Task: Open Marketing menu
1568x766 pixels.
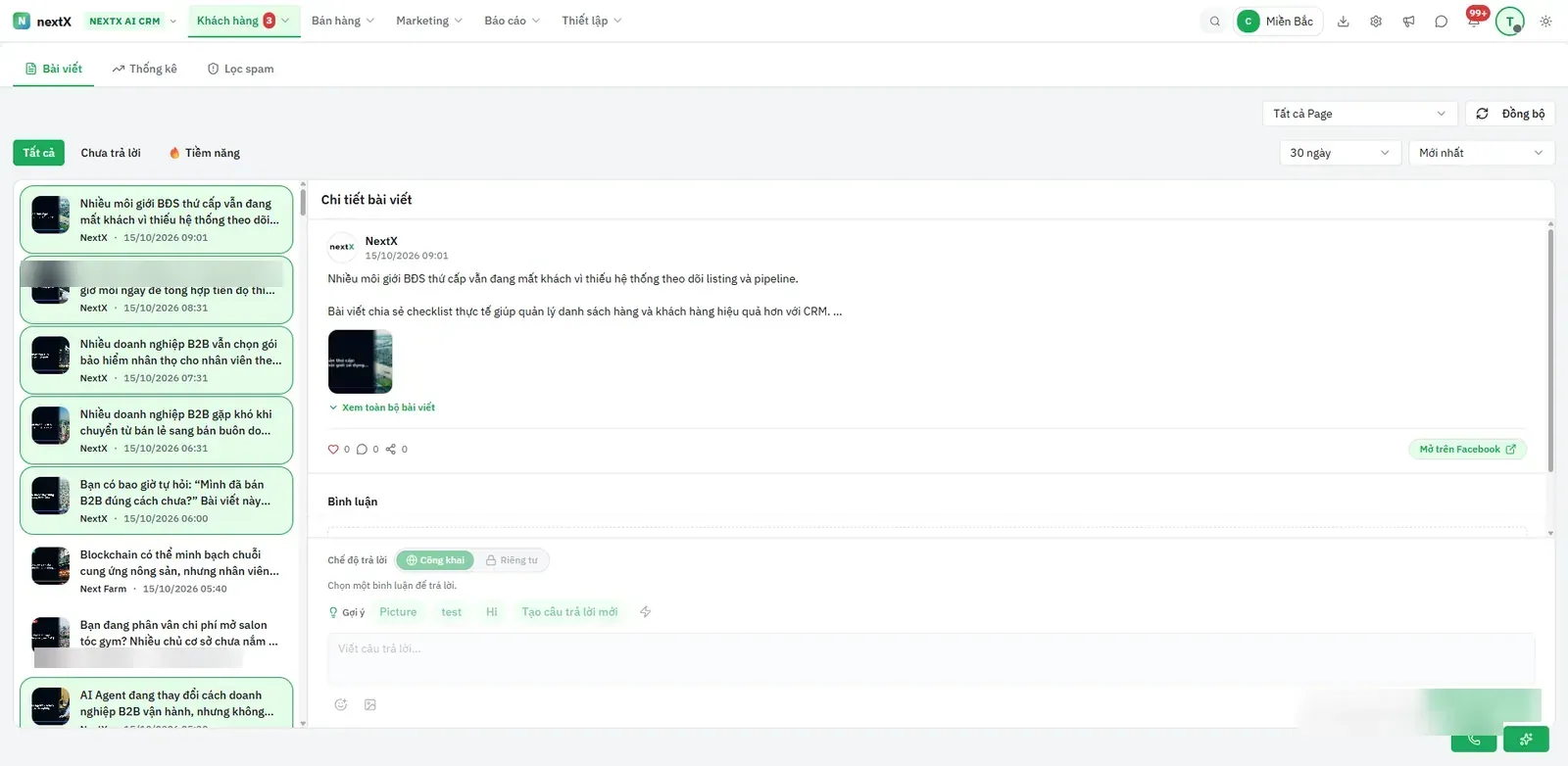Action: [x=429, y=21]
